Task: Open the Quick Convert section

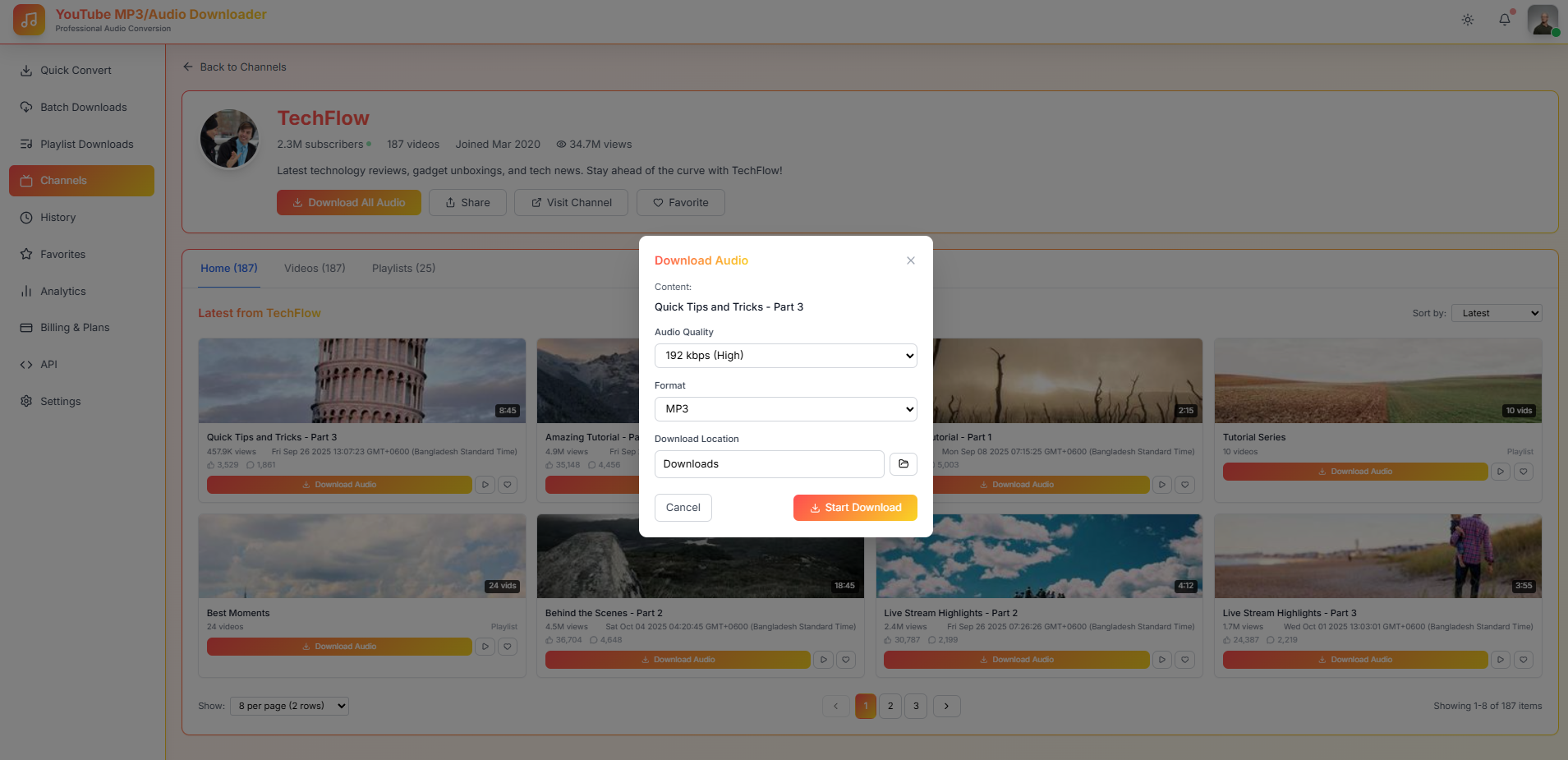Action: click(x=76, y=70)
